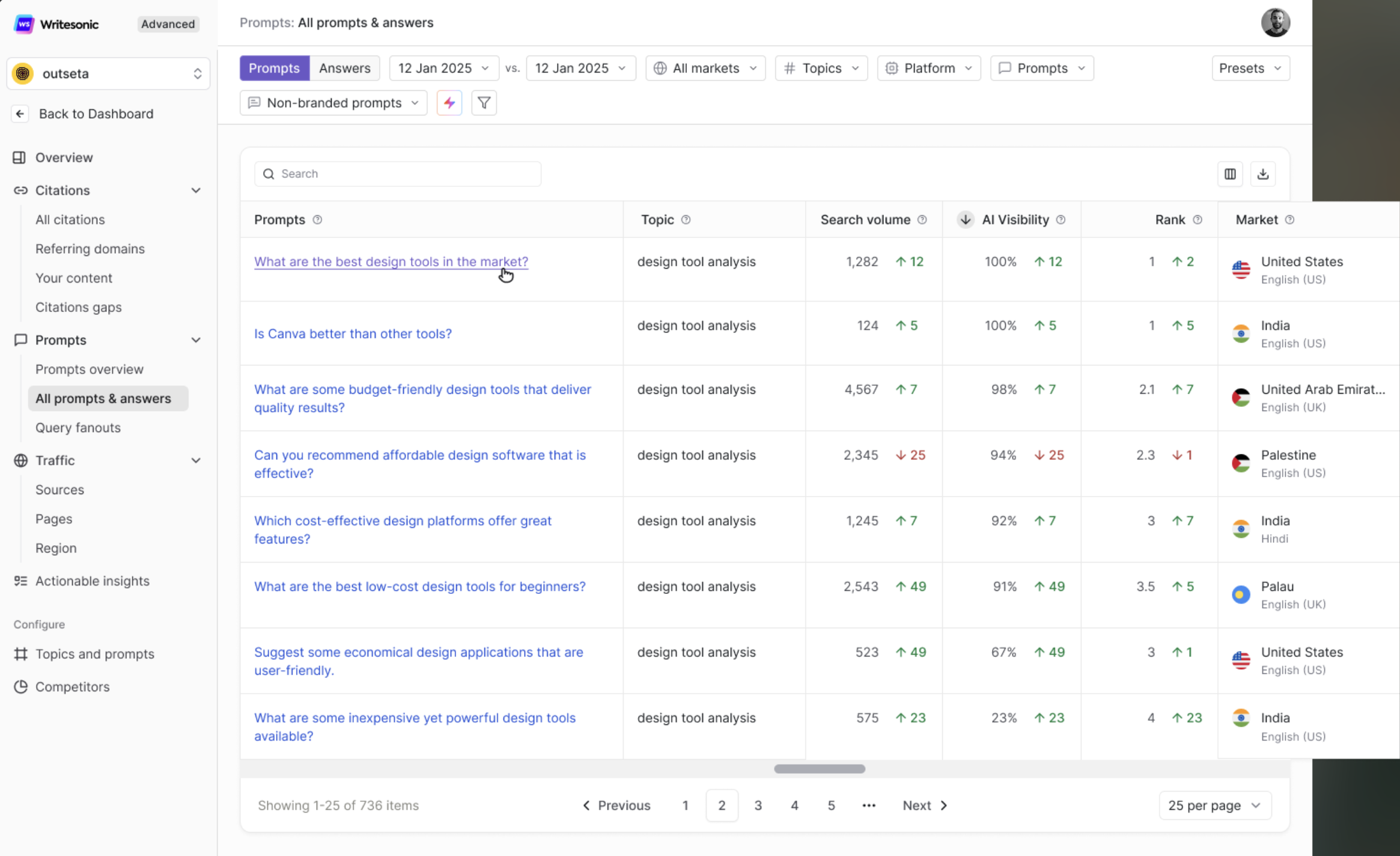The height and width of the screenshot is (856, 1400).
Task: Collapse the Citations sidebar section
Action: tap(196, 191)
